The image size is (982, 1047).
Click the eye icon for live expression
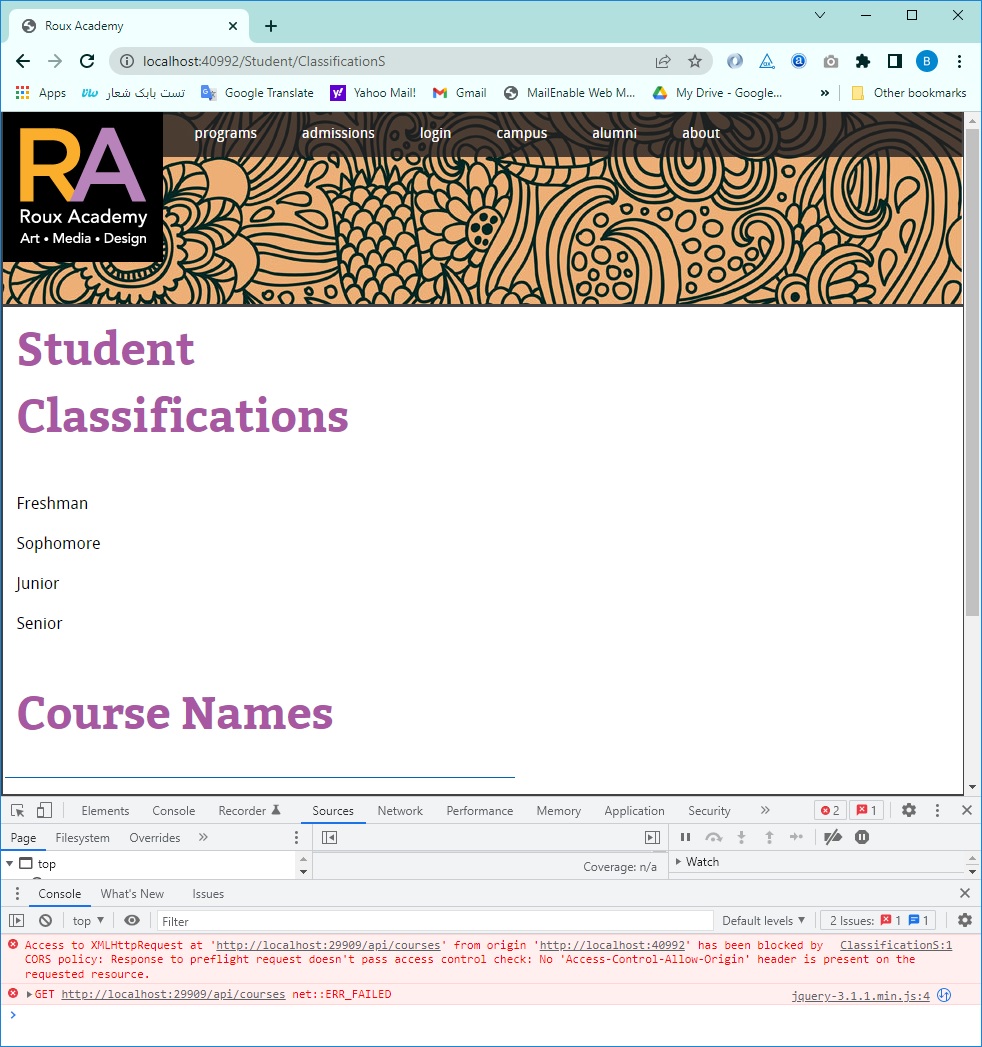[x=132, y=920]
